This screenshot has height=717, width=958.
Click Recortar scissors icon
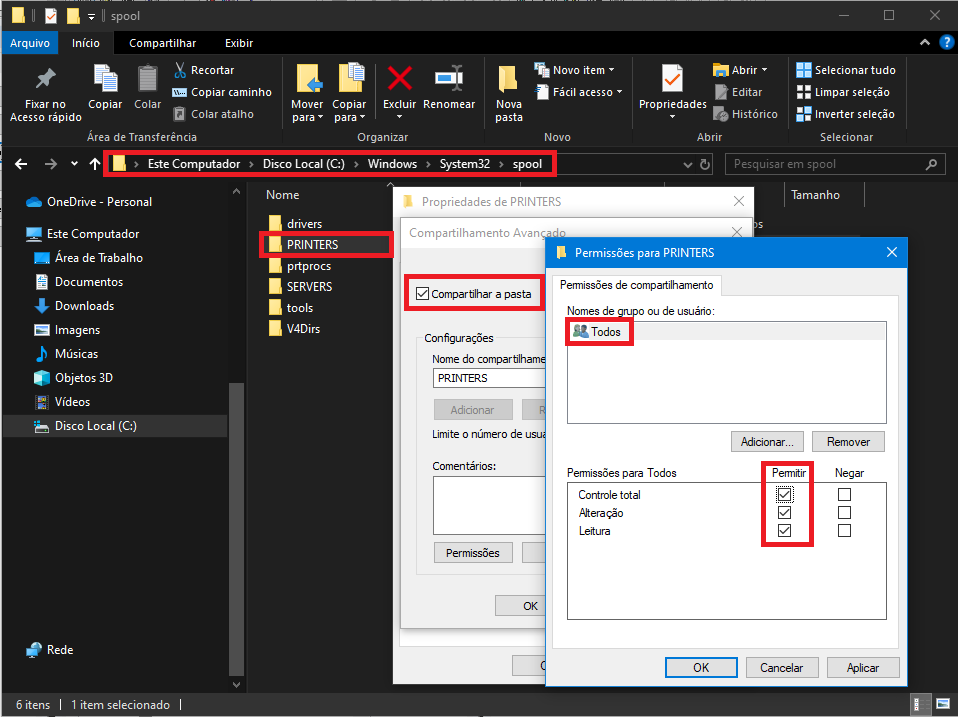click(180, 70)
